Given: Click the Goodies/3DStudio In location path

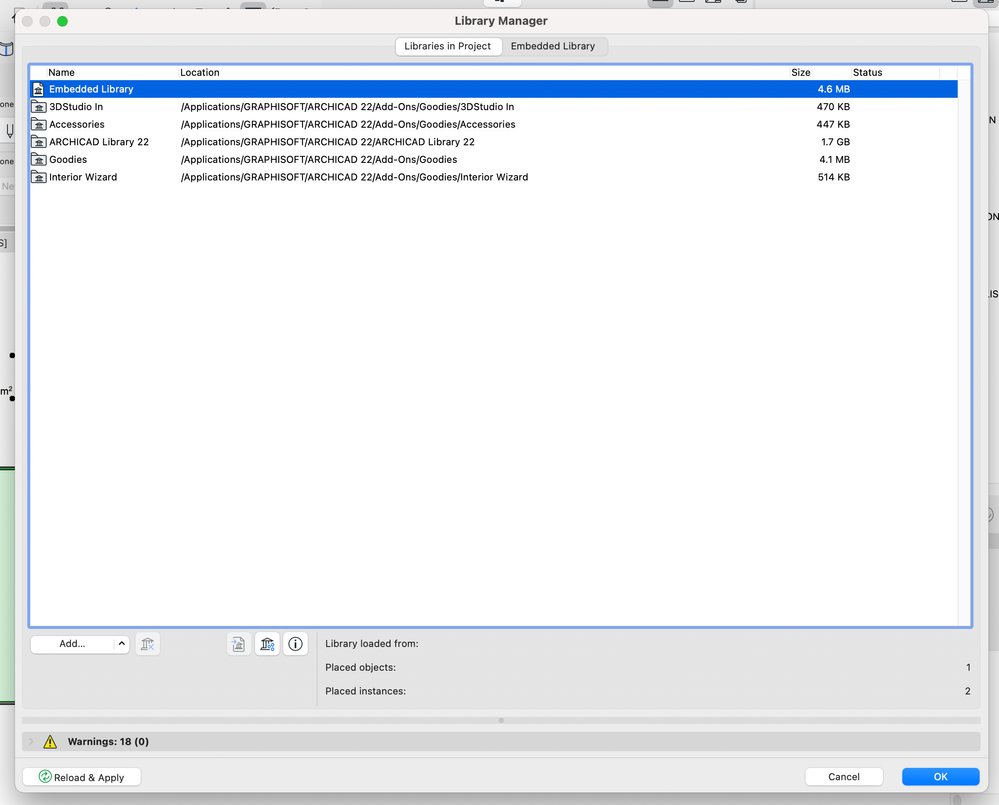Looking at the screenshot, I should pyautogui.click(x=347, y=107).
